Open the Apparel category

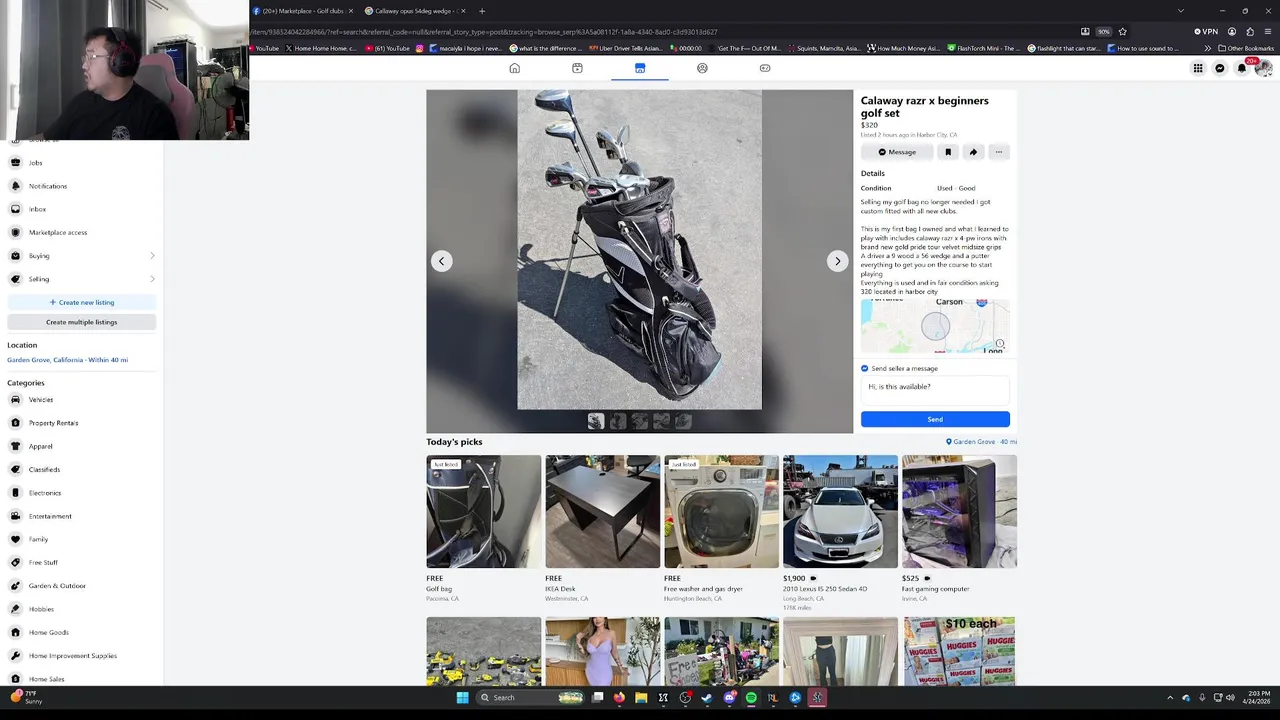pyautogui.click(x=82, y=446)
